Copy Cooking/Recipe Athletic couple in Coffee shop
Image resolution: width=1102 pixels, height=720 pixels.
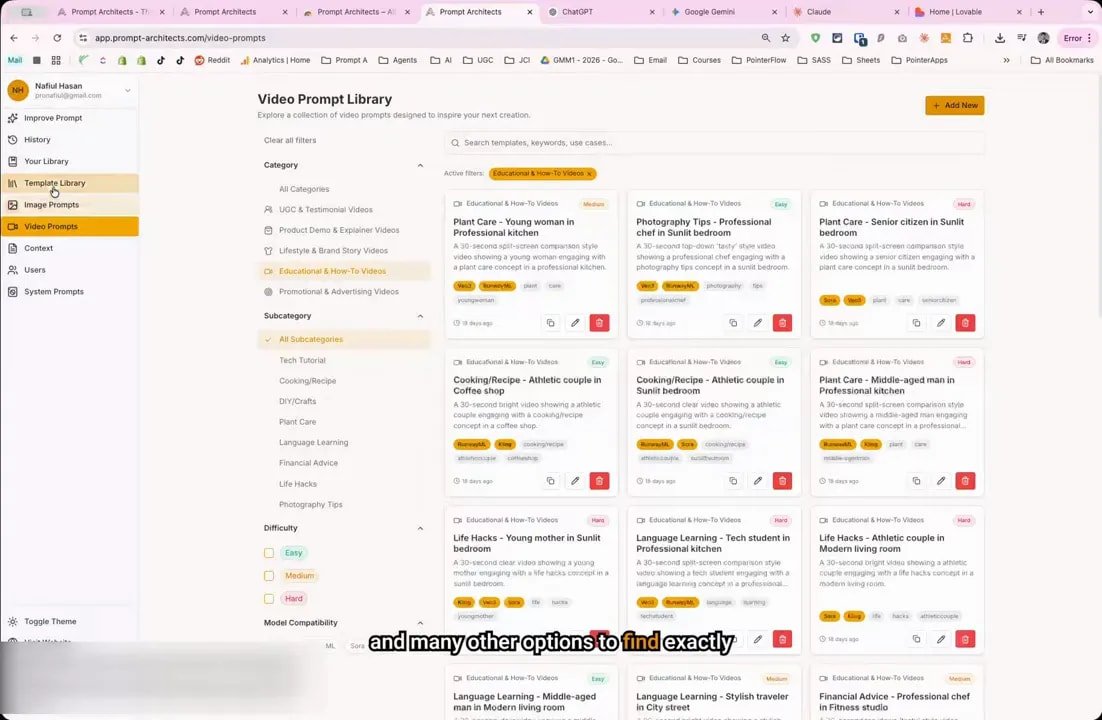[x=550, y=481]
